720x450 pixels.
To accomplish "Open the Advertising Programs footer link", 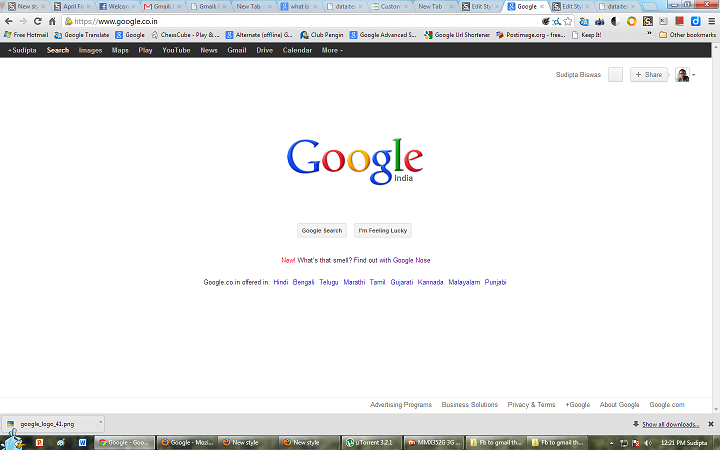I will (401, 405).
